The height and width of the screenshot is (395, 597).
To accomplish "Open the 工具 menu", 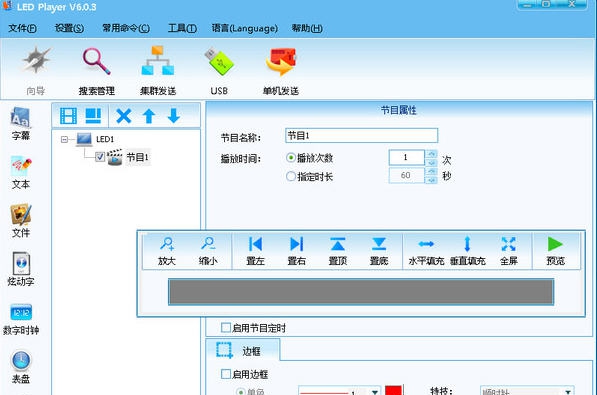I will coord(182,28).
